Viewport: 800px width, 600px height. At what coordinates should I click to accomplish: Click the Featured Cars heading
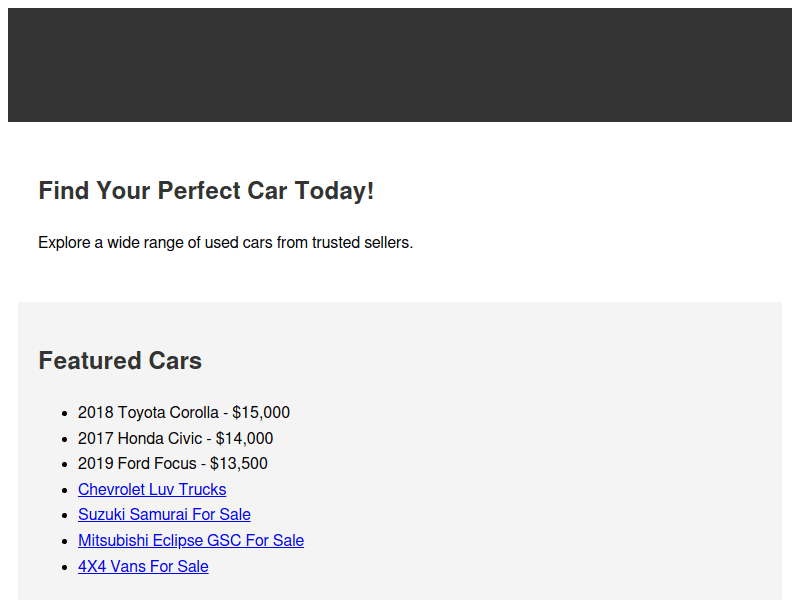(x=120, y=361)
